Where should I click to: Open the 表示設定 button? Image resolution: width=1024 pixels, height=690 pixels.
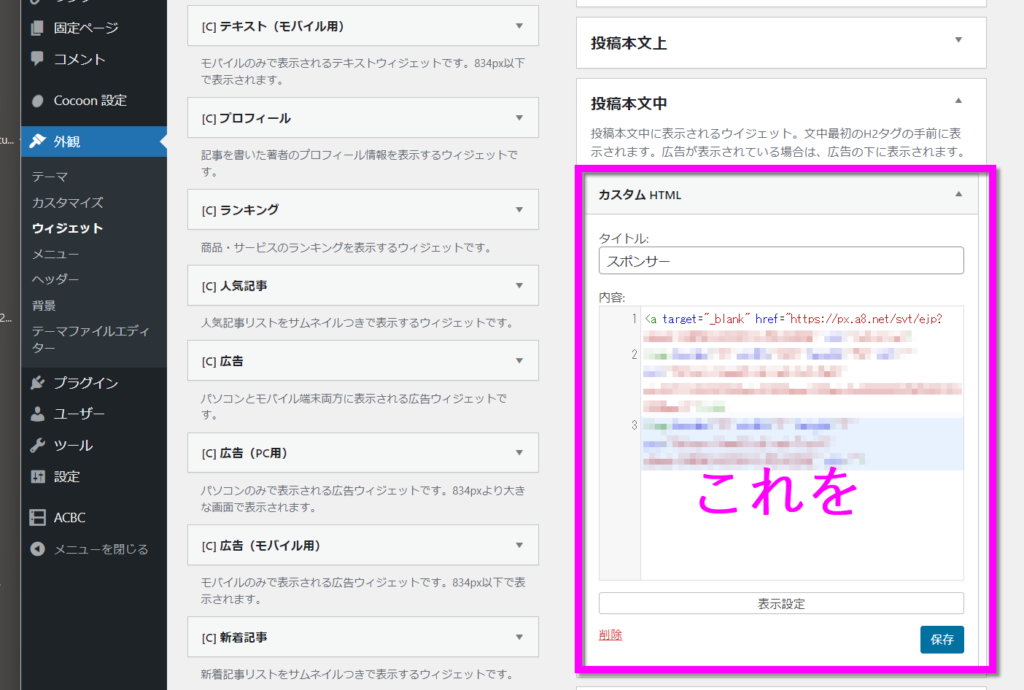coord(781,604)
